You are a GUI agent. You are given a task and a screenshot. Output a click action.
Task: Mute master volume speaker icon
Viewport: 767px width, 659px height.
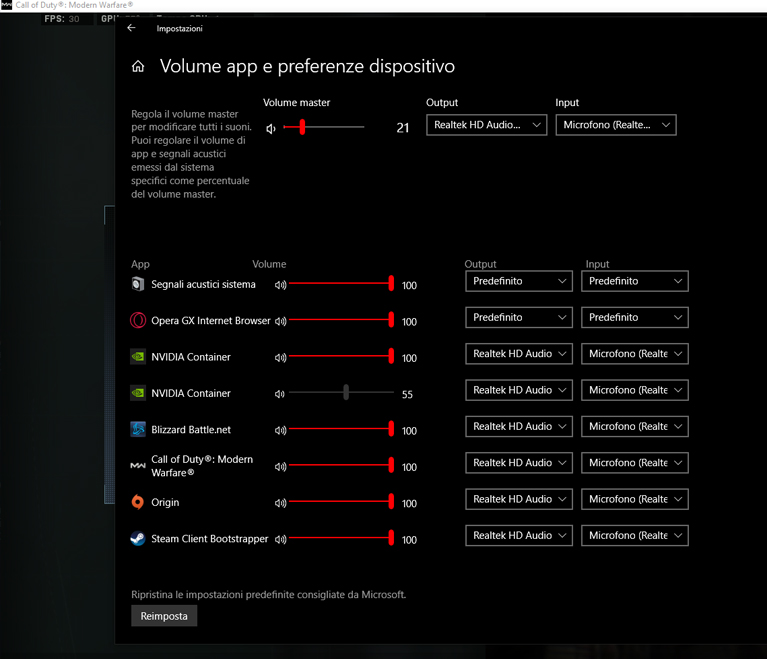271,128
